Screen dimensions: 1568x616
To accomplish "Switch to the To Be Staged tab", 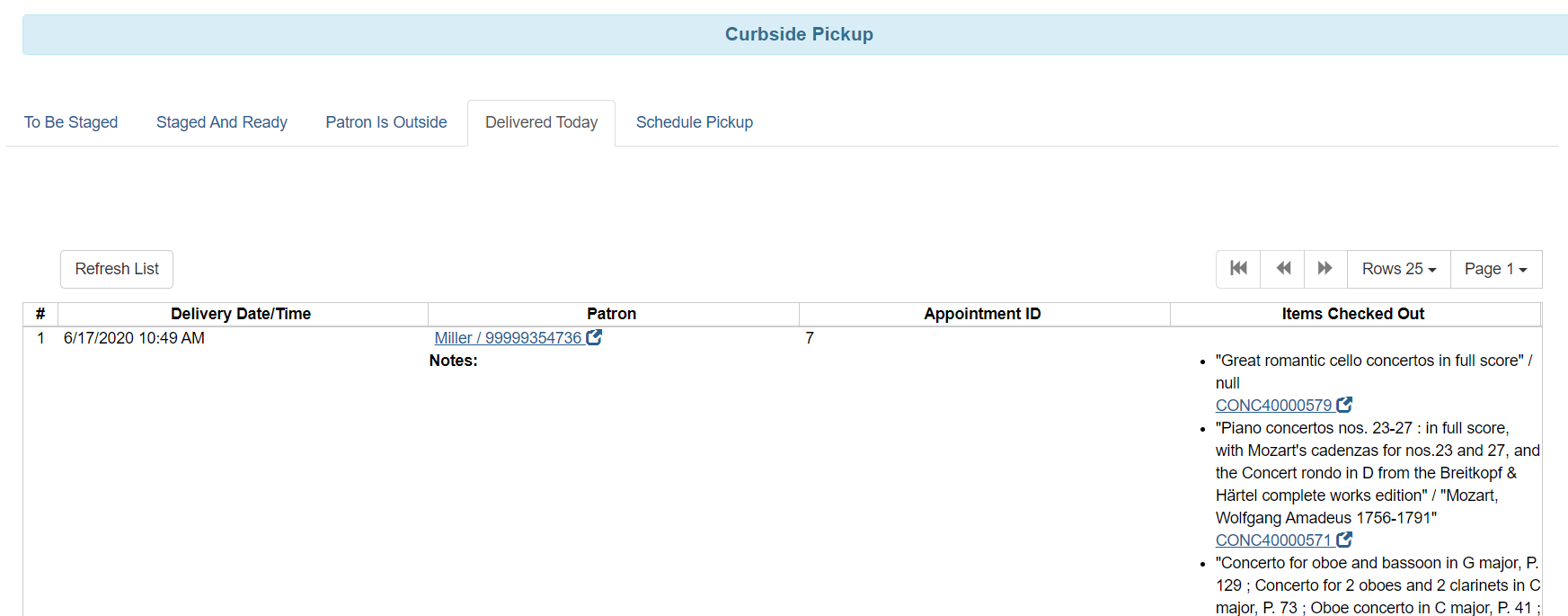I will (71, 122).
